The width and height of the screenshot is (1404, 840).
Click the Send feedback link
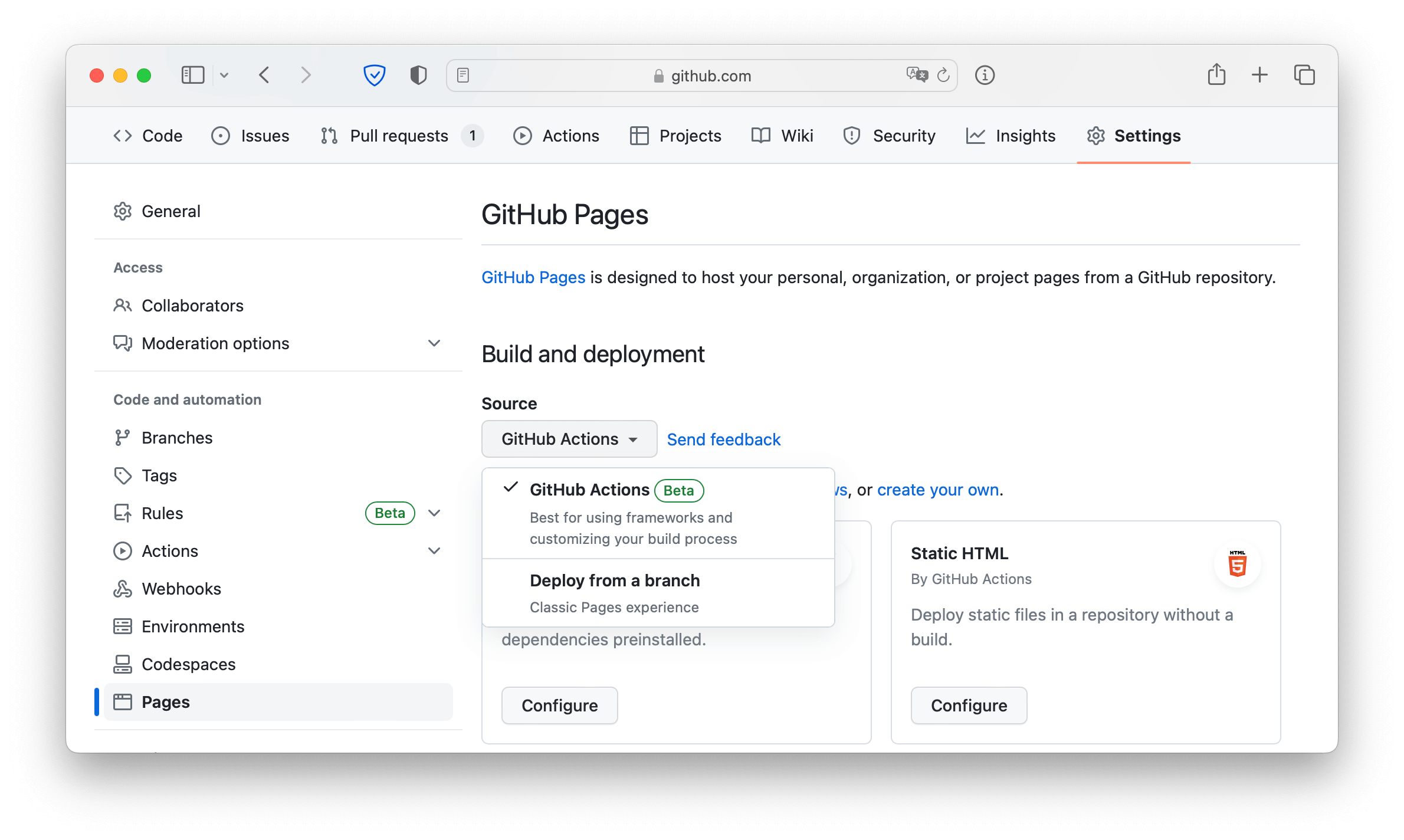724,439
